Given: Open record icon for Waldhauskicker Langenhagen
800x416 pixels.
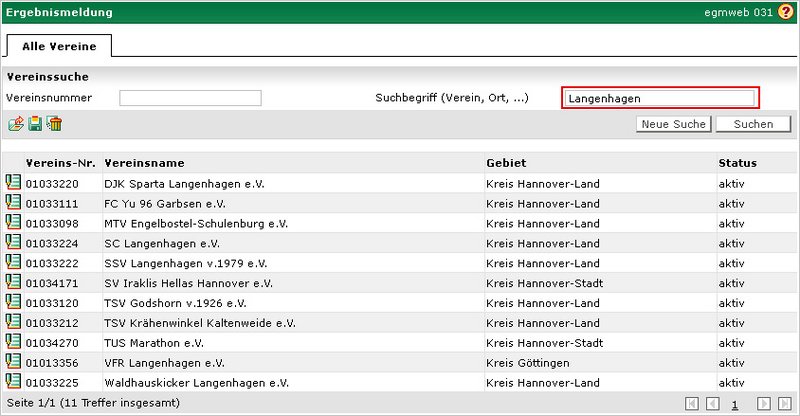Looking at the screenshot, I should pyautogui.click(x=13, y=381).
